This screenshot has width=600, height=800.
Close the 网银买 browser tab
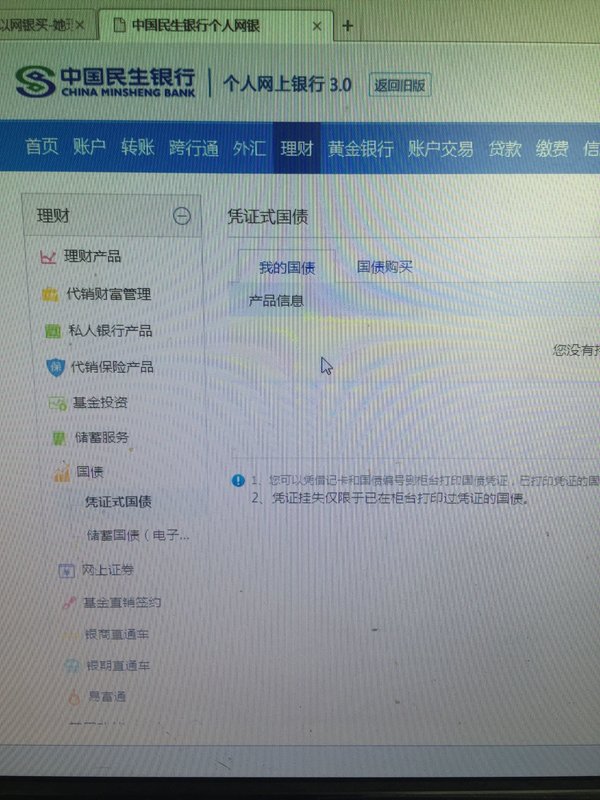(80, 25)
